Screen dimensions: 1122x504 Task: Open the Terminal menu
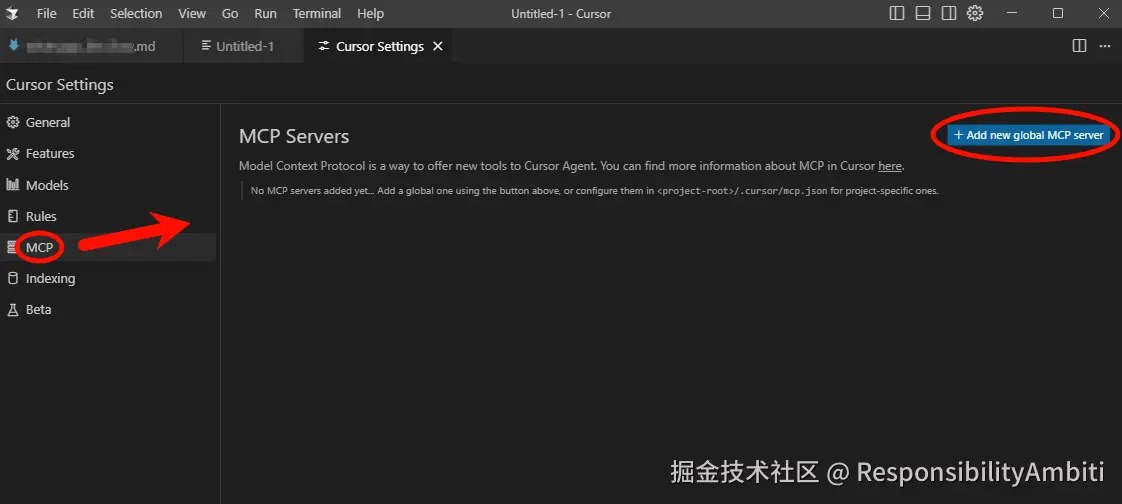click(317, 13)
